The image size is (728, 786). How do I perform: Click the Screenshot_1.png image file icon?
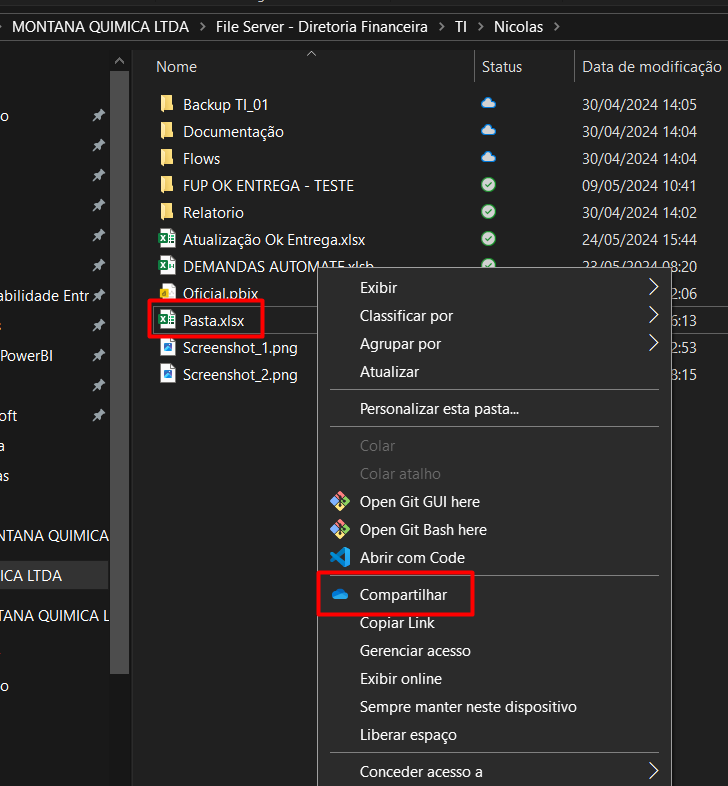[167, 348]
